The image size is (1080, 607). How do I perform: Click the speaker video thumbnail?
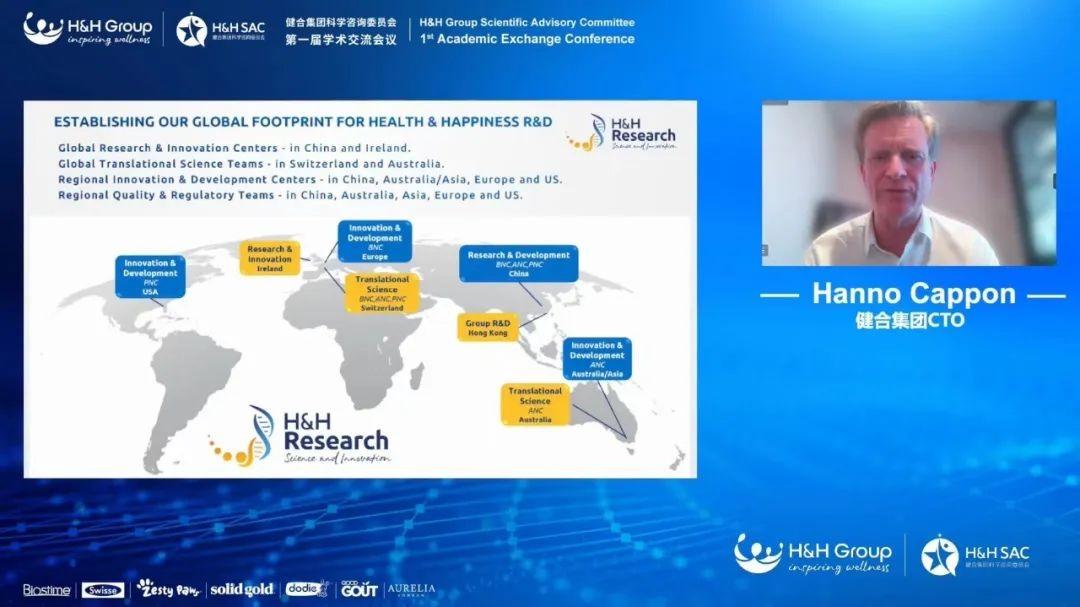point(908,183)
